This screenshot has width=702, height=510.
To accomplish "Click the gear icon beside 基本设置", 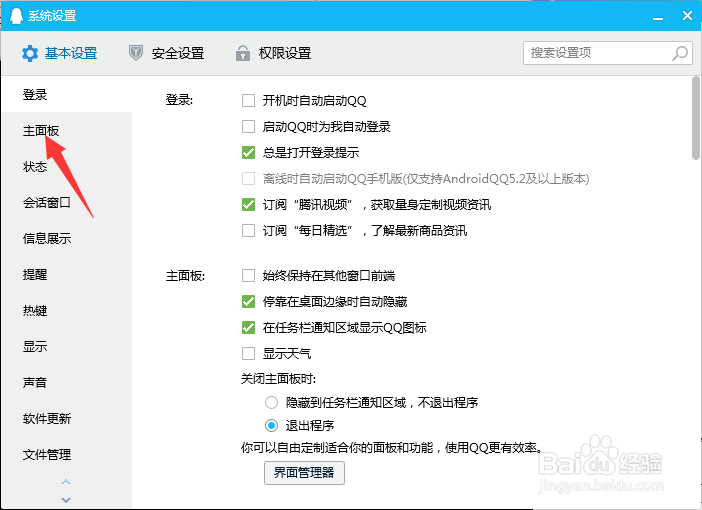I will pyautogui.click(x=30, y=53).
